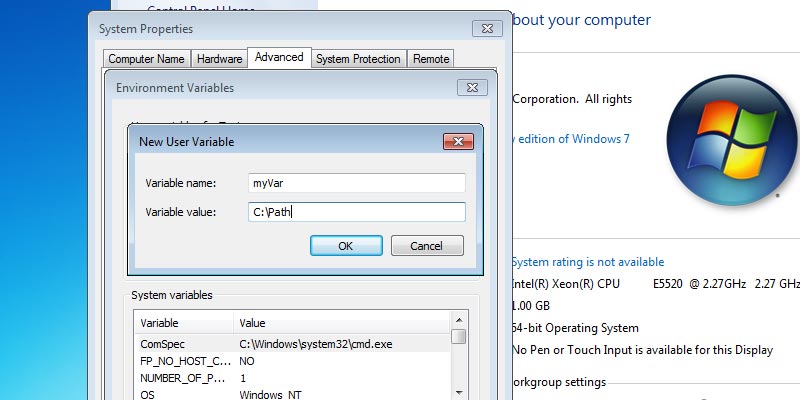Open the Hardware tab

click(219, 59)
